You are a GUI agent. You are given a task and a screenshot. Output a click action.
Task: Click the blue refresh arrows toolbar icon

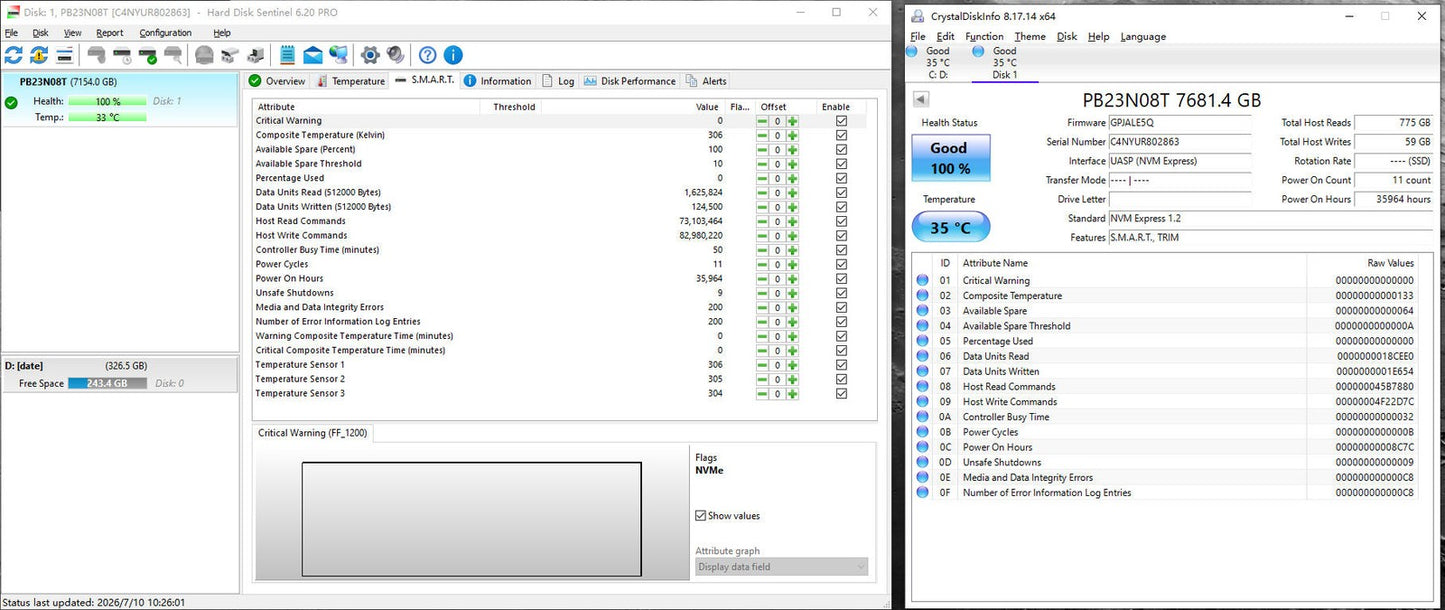click(x=13, y=55)
